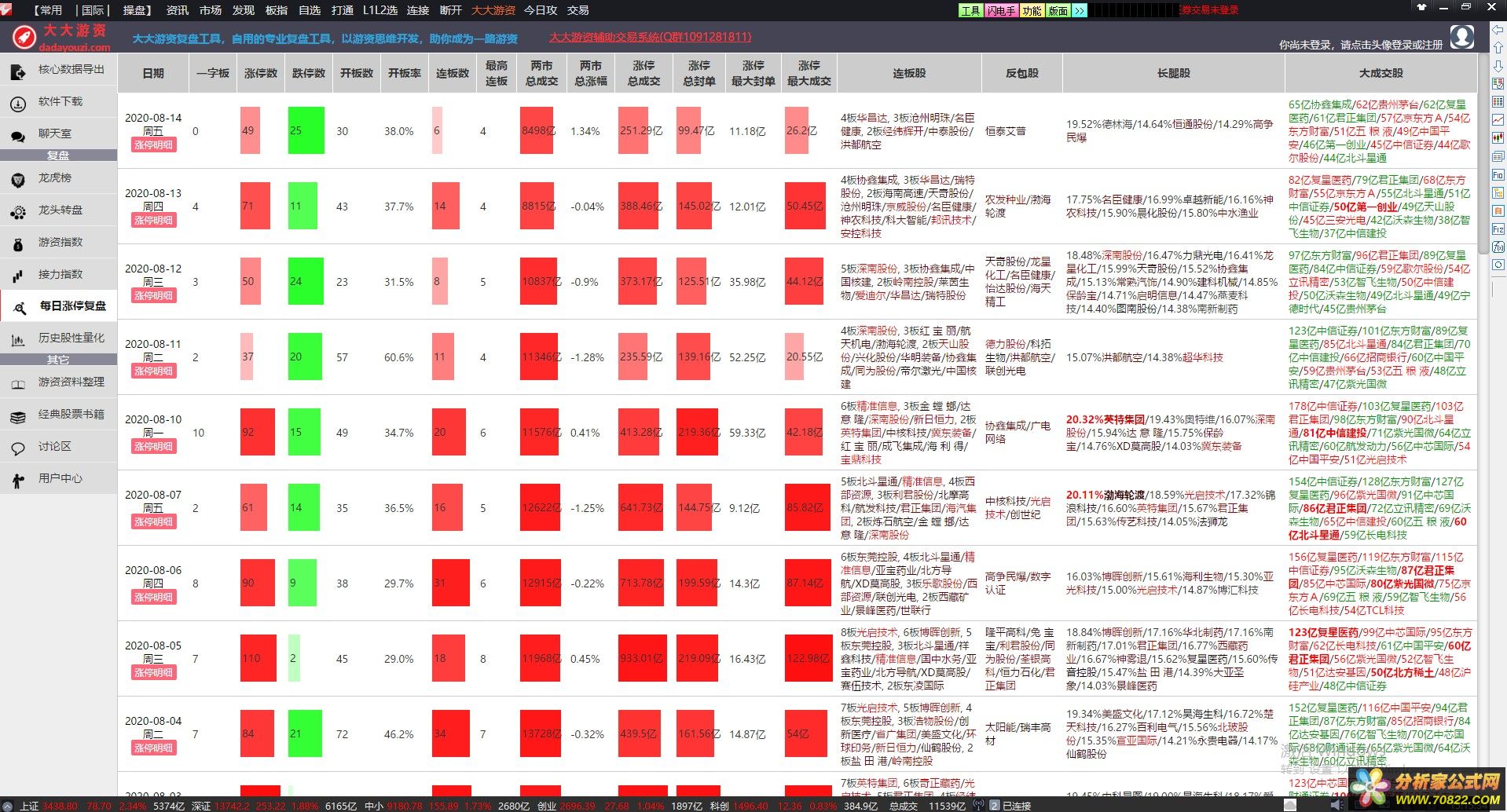Open the 板指 menu

(277, 10)
